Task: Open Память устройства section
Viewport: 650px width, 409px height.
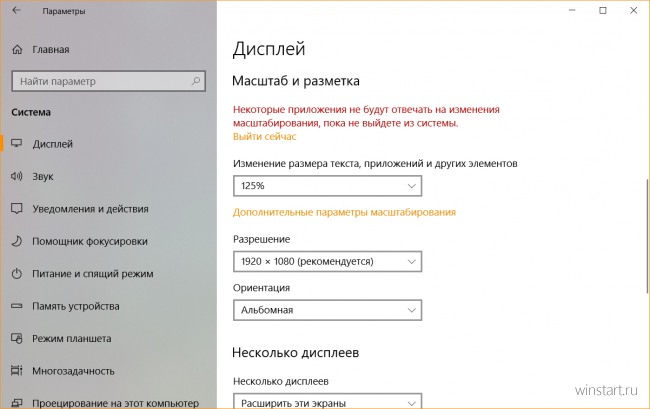Action: click(76, 306)
